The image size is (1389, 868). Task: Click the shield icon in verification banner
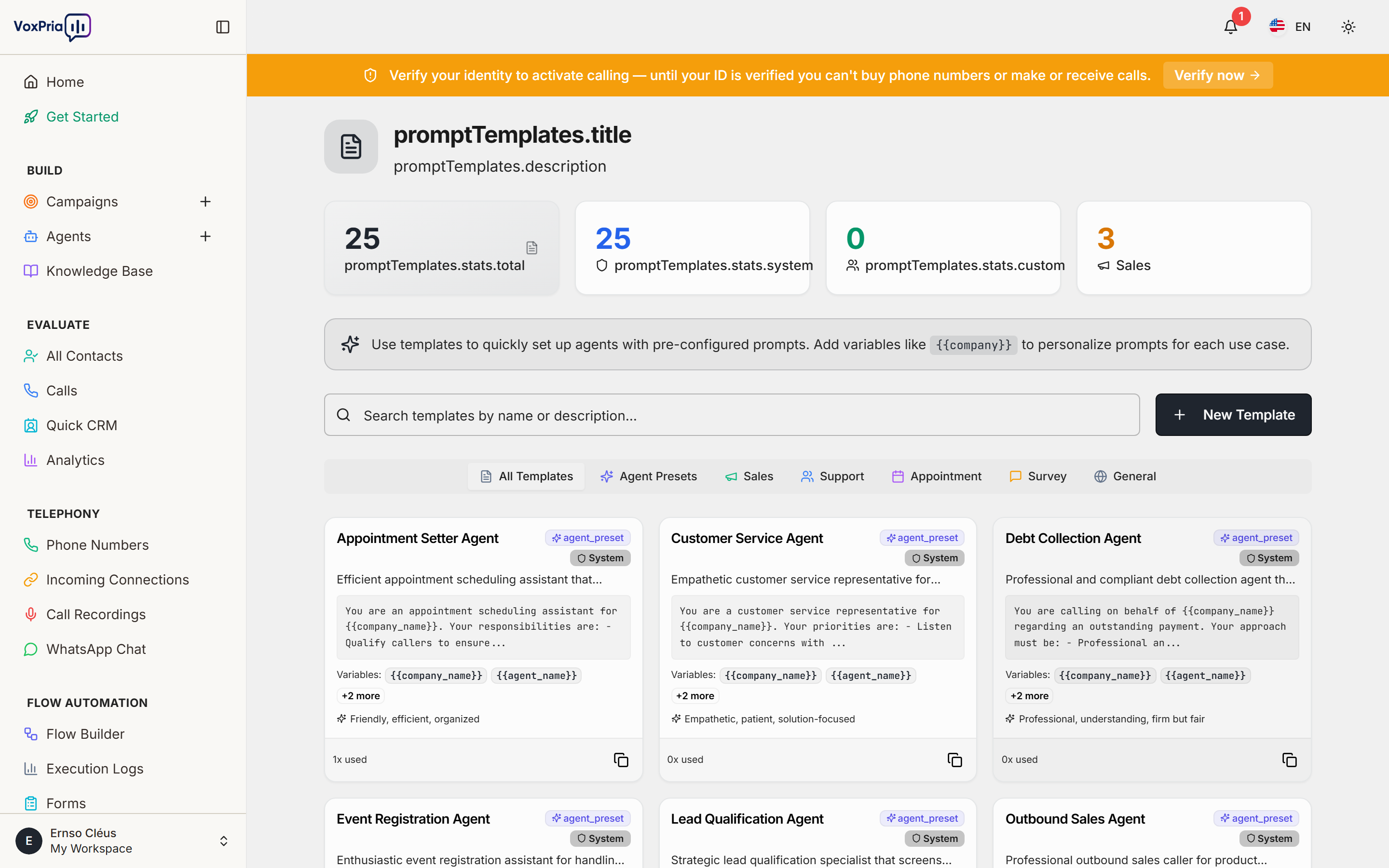(x=371, y=75)
